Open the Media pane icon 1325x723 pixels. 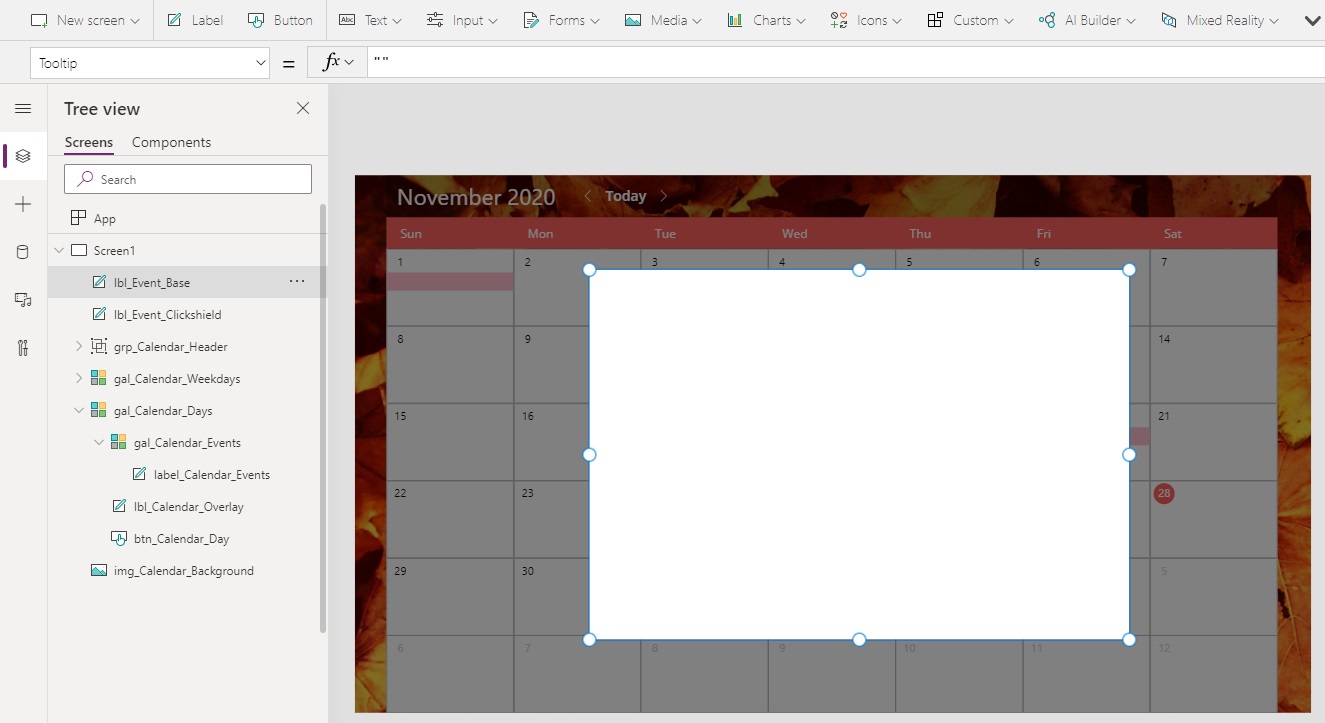pos(23,299)
